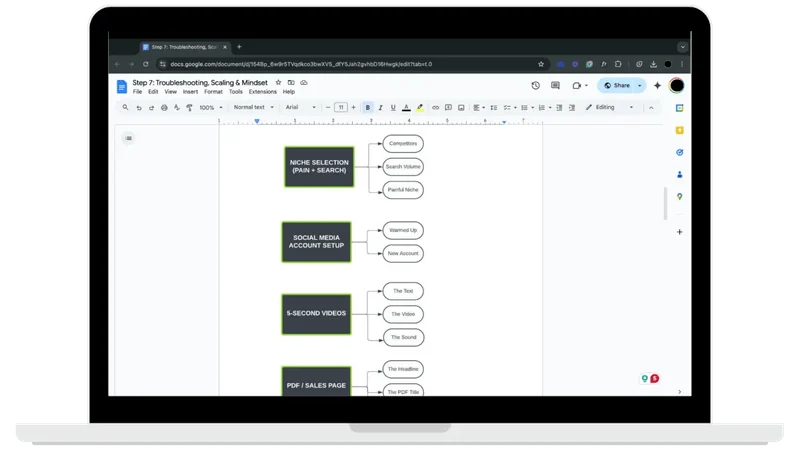Activate the paint format tool
The width and height of the screenshot is (800, 450).
(x=189, y=108)
